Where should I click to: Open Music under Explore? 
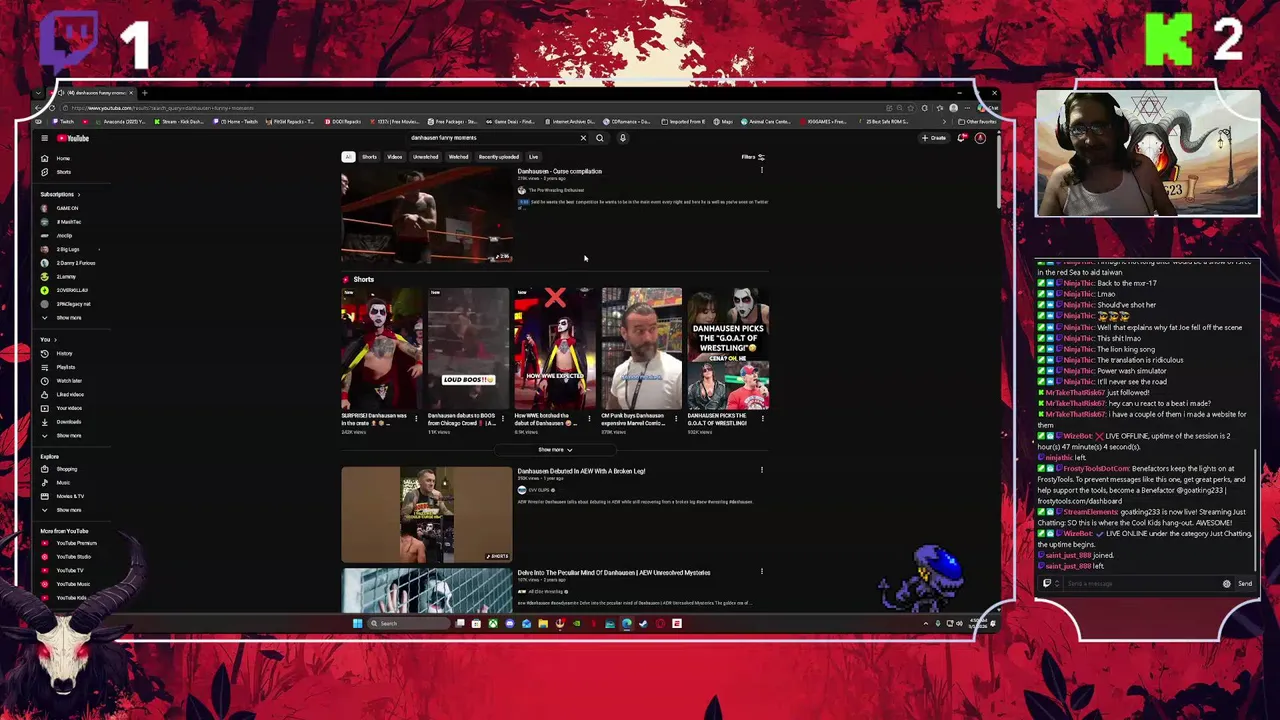(63, 483)
